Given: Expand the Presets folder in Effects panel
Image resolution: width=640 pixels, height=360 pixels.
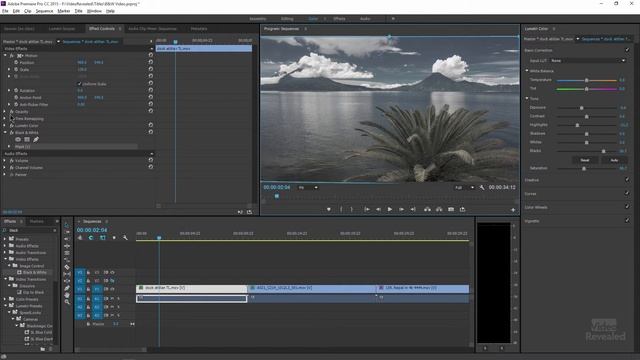Looking at the screenshot, I should click(x=5, y=239).
